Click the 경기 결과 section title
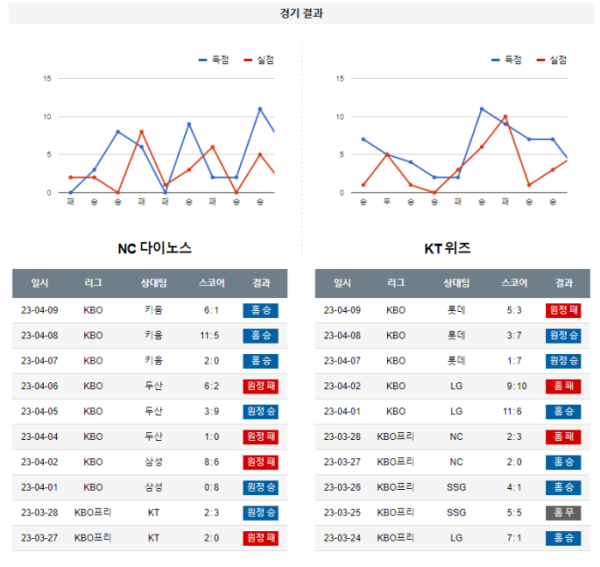The image size is (600, 567). click(x=301, y=13)
